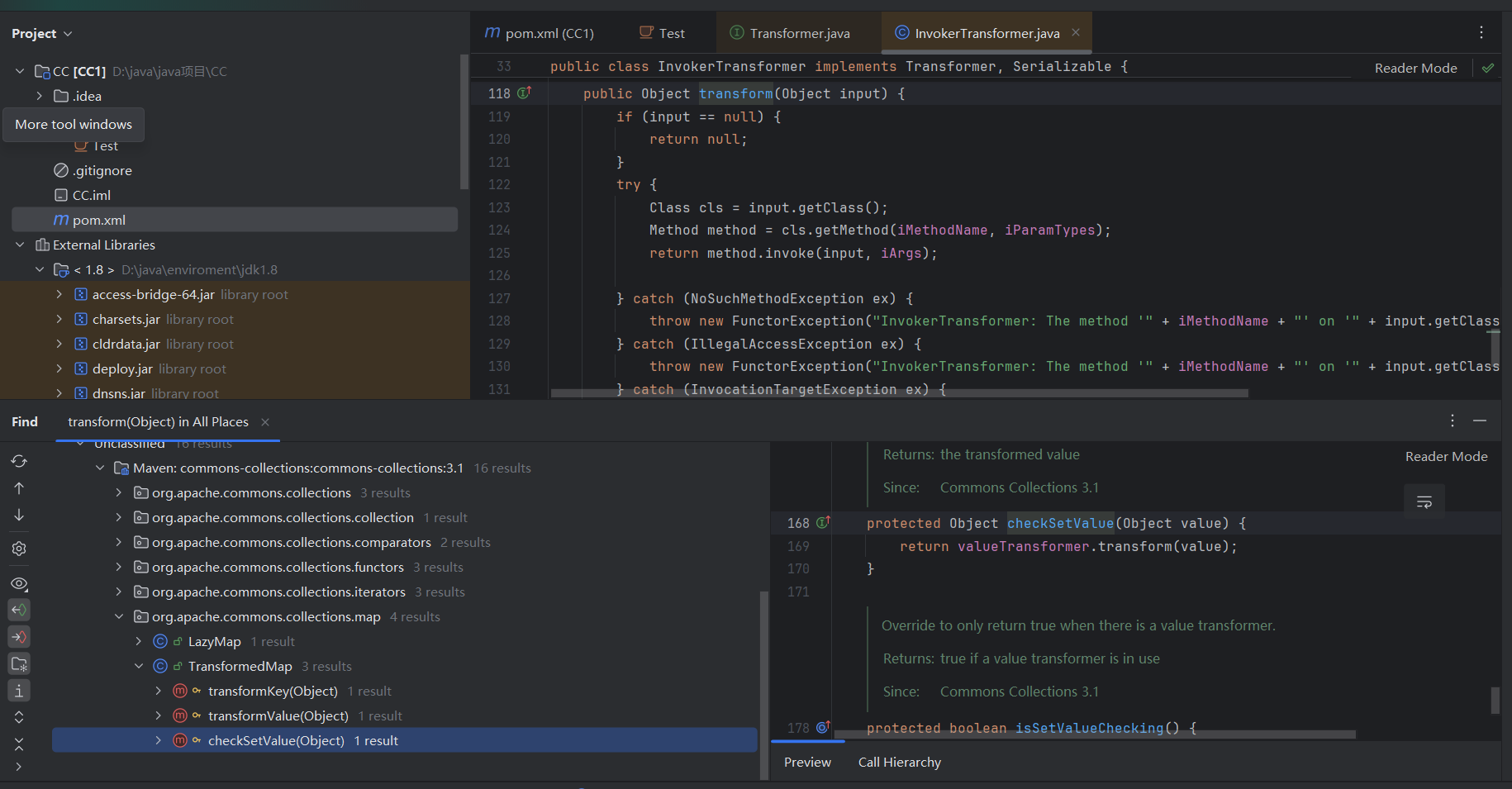Viewport: 1512px width, 789px height.
Task: Click the green inspection checkmark in the editor
Action: [x=1488, y=68]
